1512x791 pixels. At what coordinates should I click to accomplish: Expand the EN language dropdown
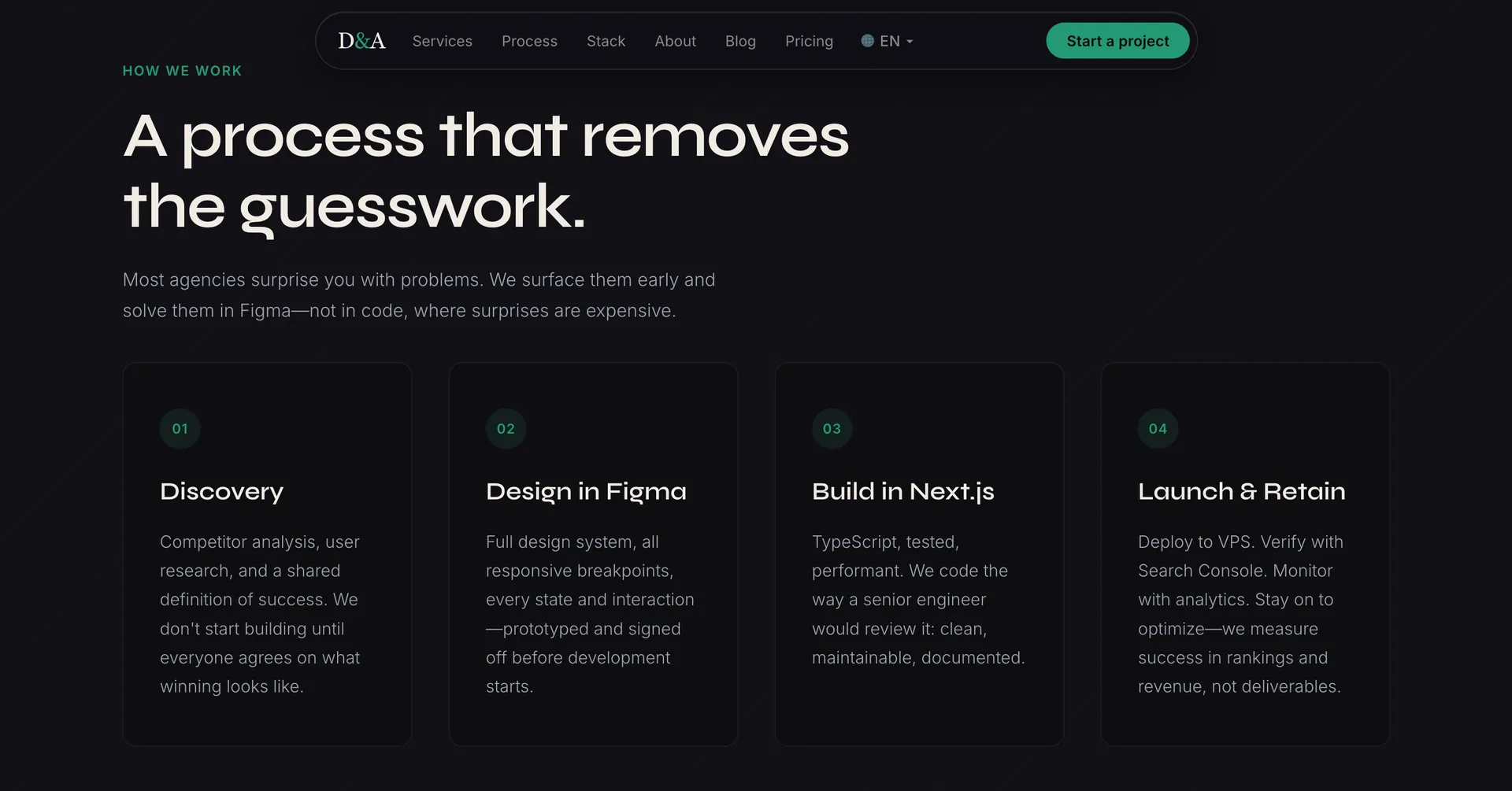[887, 41]
